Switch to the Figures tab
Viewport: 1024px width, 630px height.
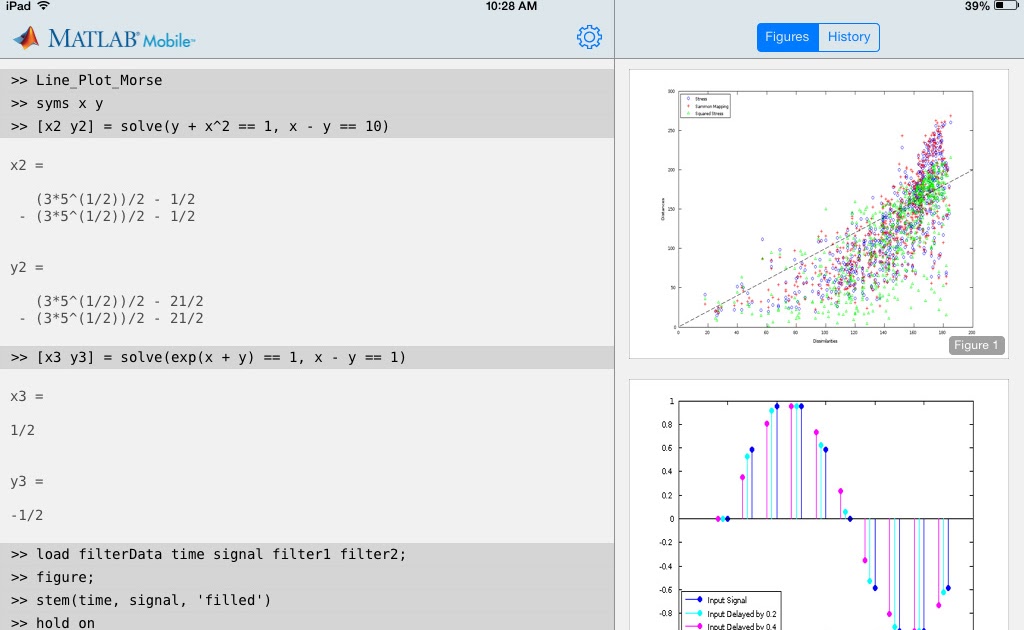[x=788, y=37]
